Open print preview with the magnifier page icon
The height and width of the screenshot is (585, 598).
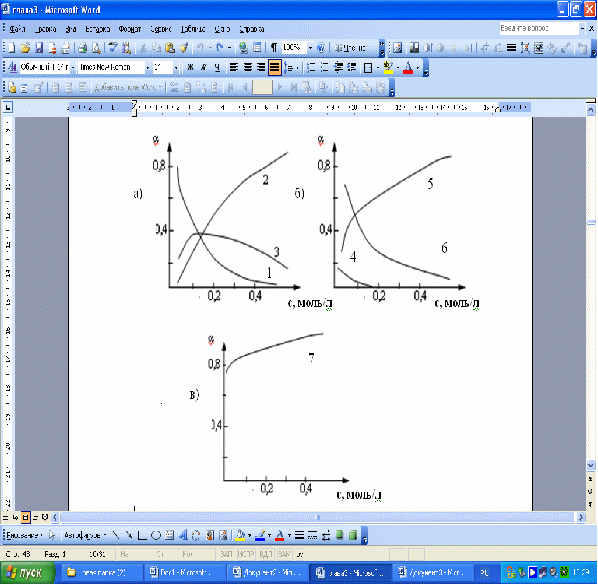pyautogui.click(x=96, y=48)
